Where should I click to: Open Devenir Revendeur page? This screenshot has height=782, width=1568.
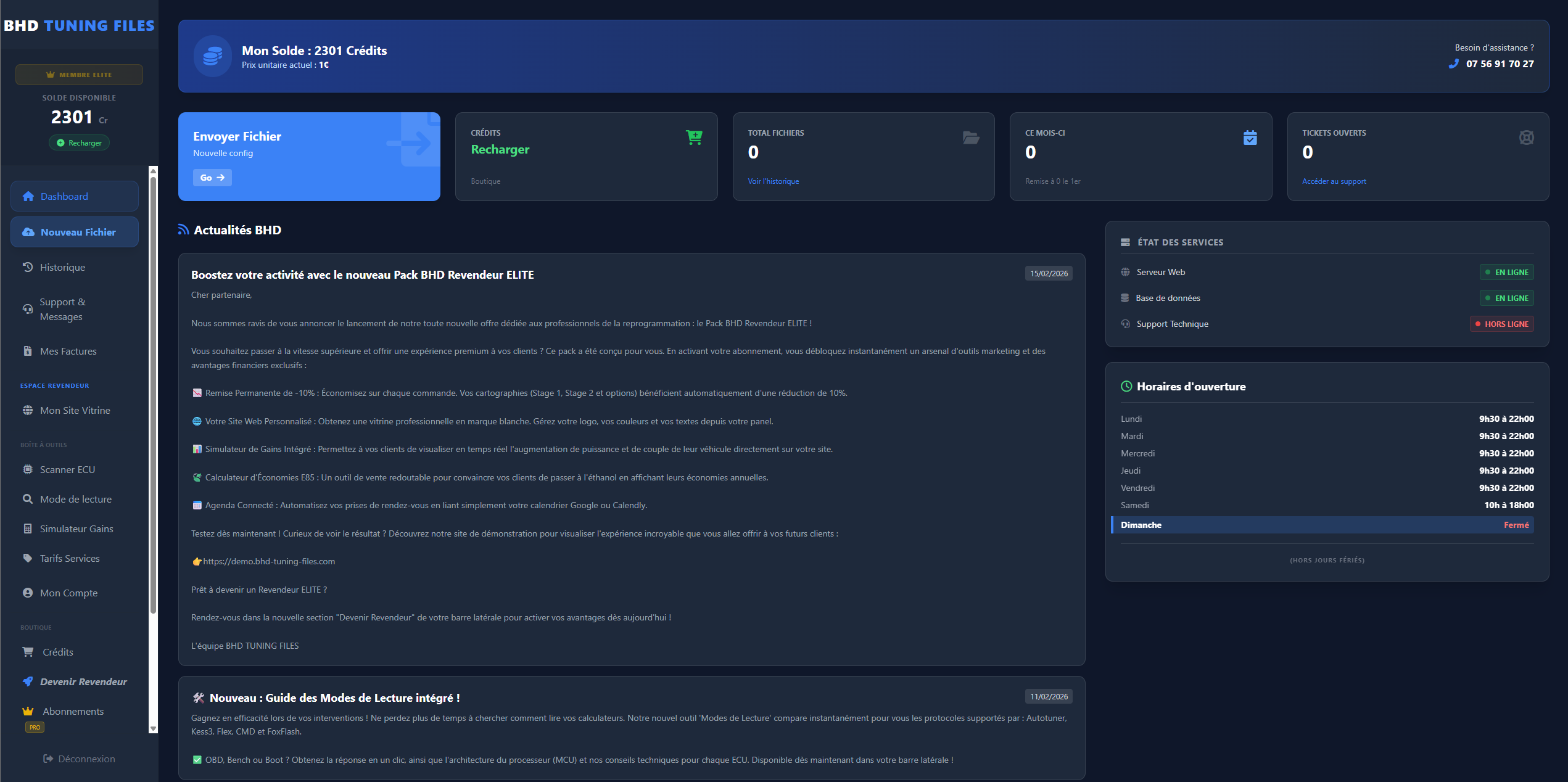[83, 681]
